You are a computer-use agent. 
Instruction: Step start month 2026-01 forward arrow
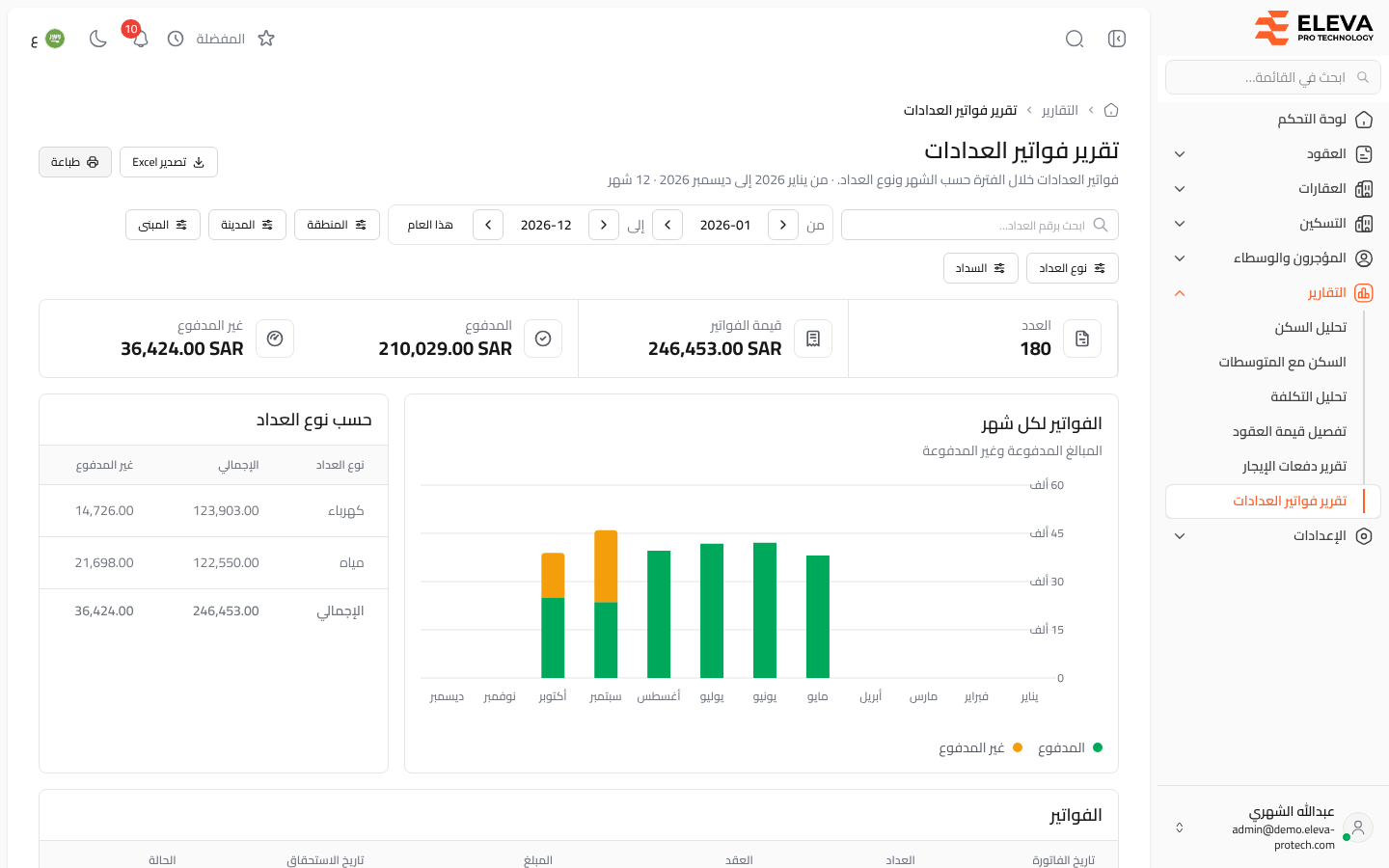(667, 225)
